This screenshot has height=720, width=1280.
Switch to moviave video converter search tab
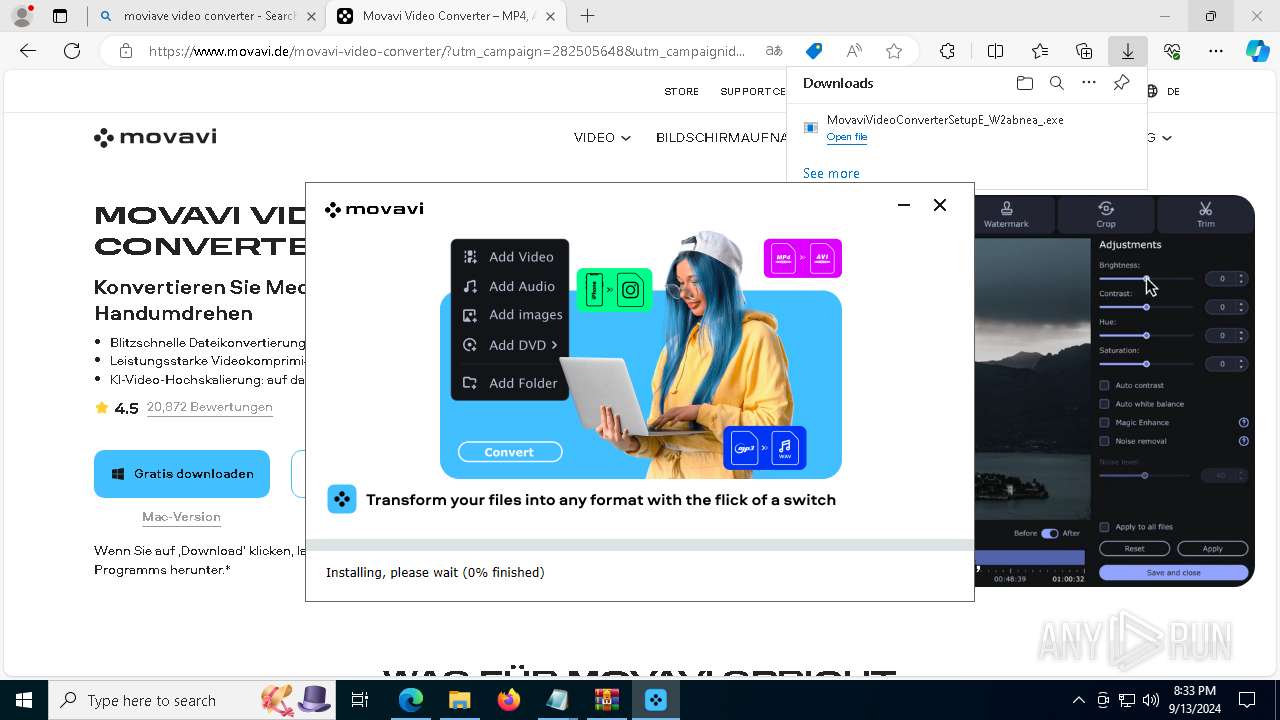click(x=208, y=16)
